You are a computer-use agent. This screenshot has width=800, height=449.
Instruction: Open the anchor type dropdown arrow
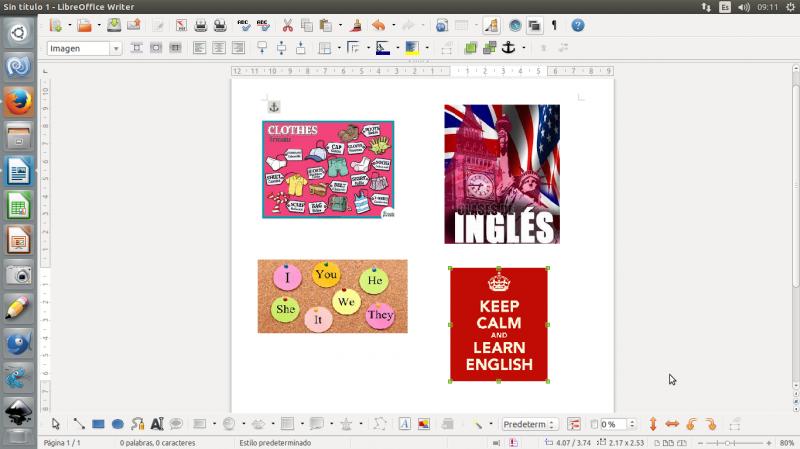(x=523, y=48)
